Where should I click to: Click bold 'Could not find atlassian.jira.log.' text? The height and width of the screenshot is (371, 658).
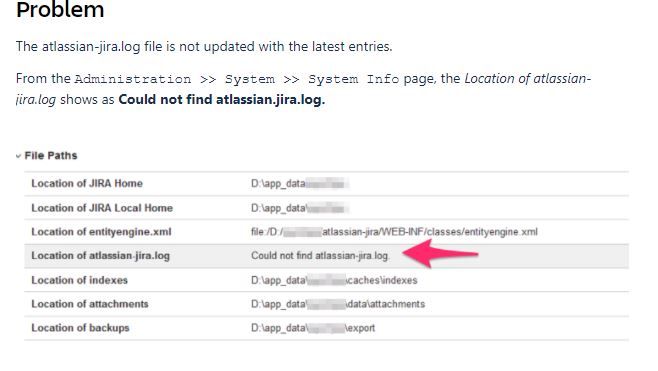(222, 99)
